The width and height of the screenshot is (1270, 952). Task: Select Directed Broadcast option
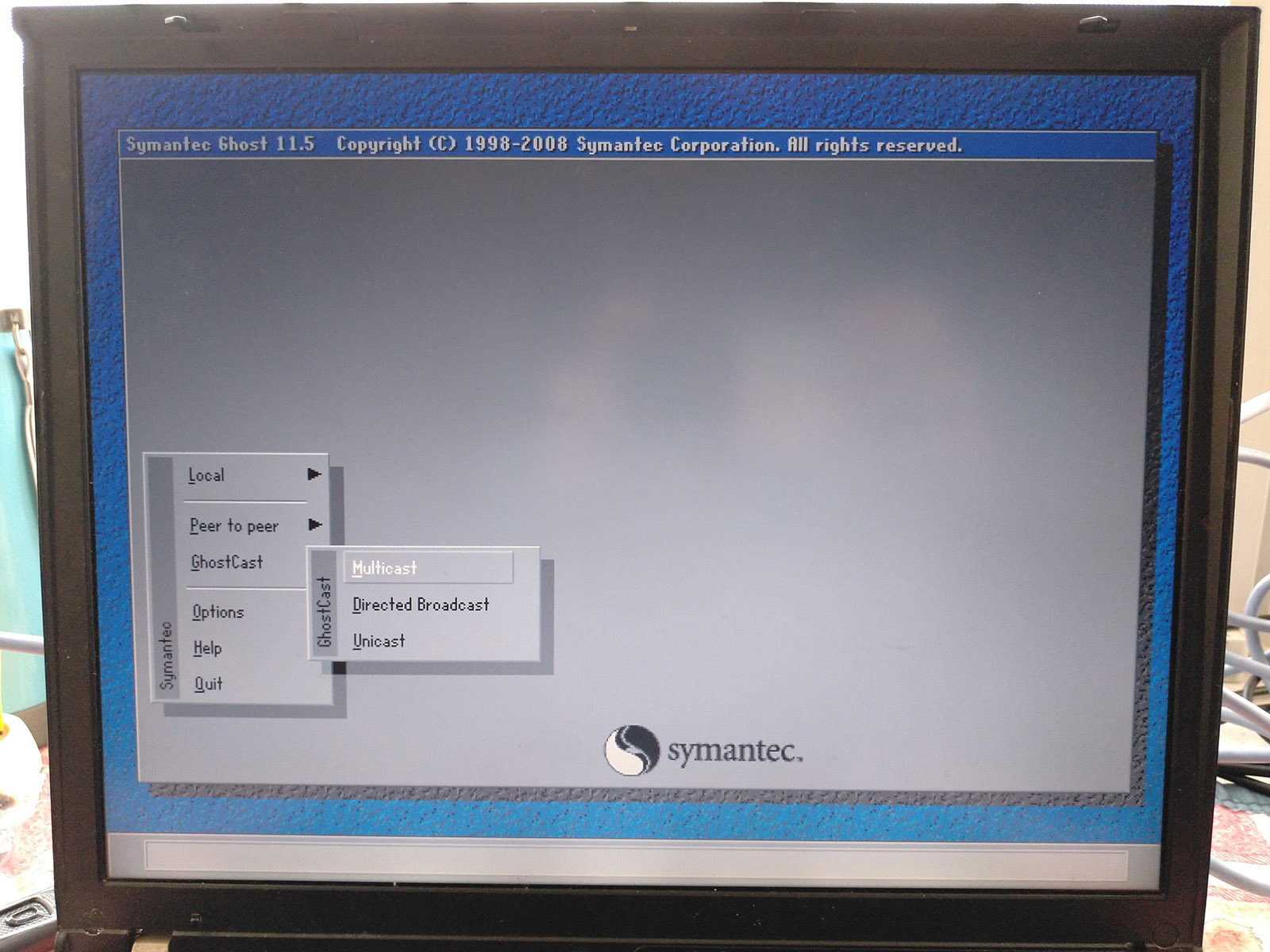[x=421, y=605]
